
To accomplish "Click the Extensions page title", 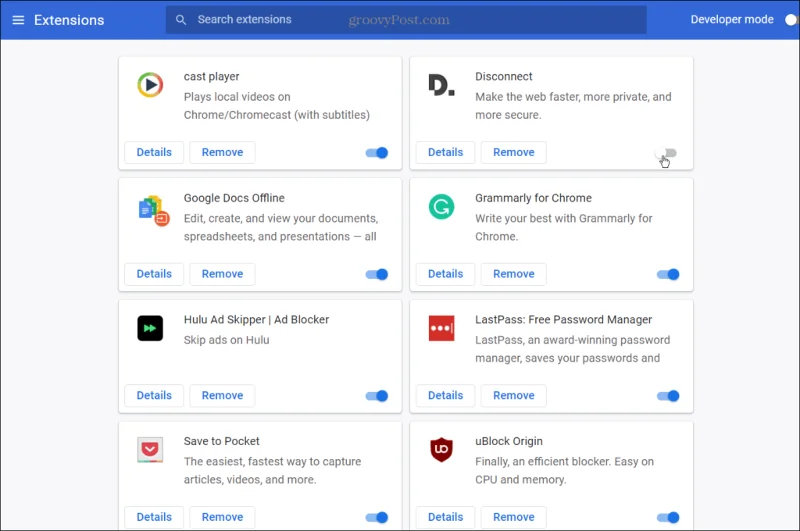I will pos(69,20).
